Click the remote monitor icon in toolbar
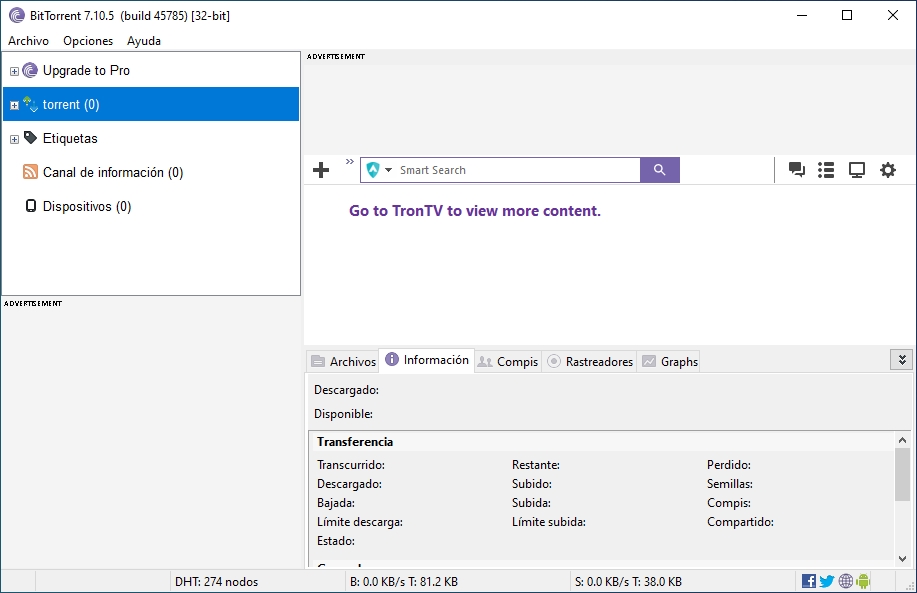Viewport: 917px width, 593px height. pos(857,170)
